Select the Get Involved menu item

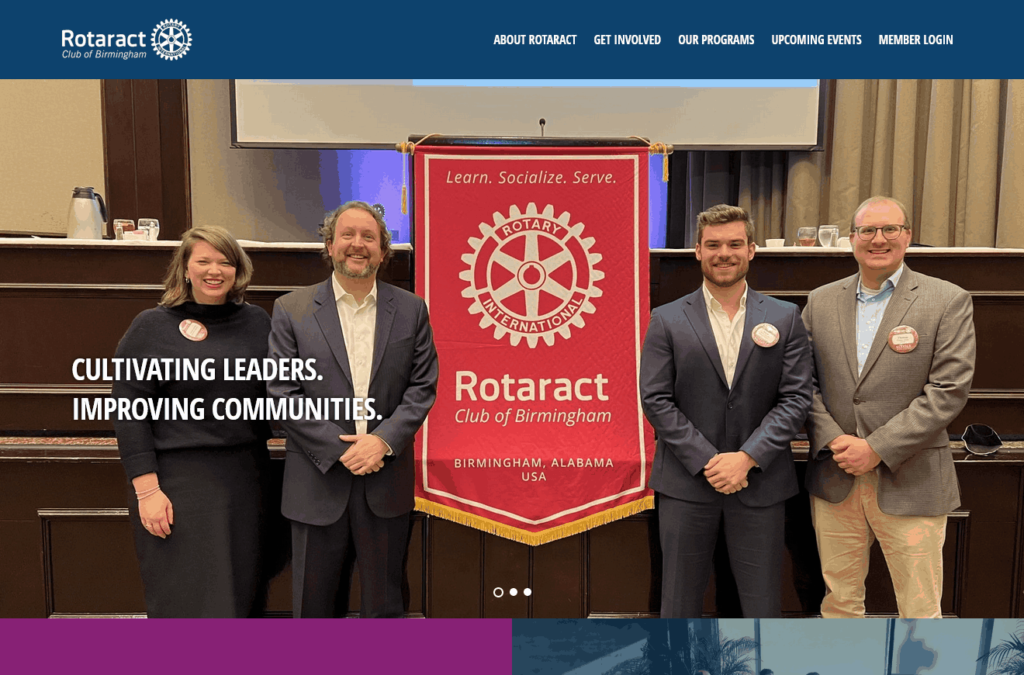(x=627, y=40)
